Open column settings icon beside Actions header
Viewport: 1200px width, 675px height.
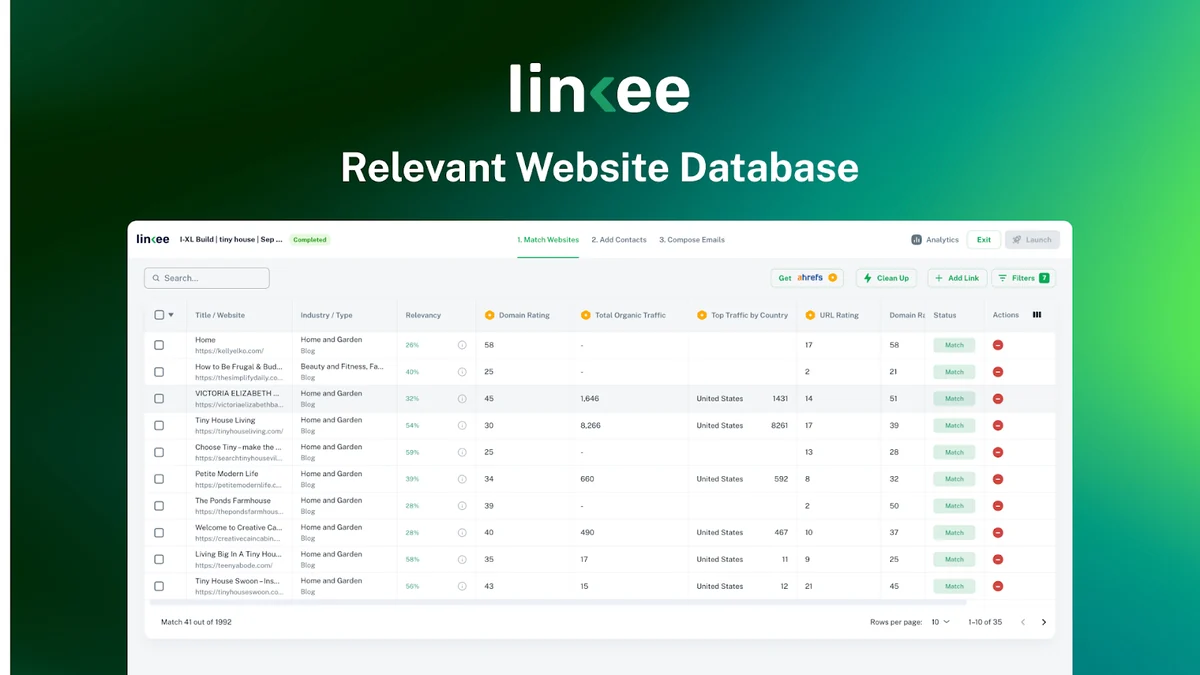(x=1037, y=314)
